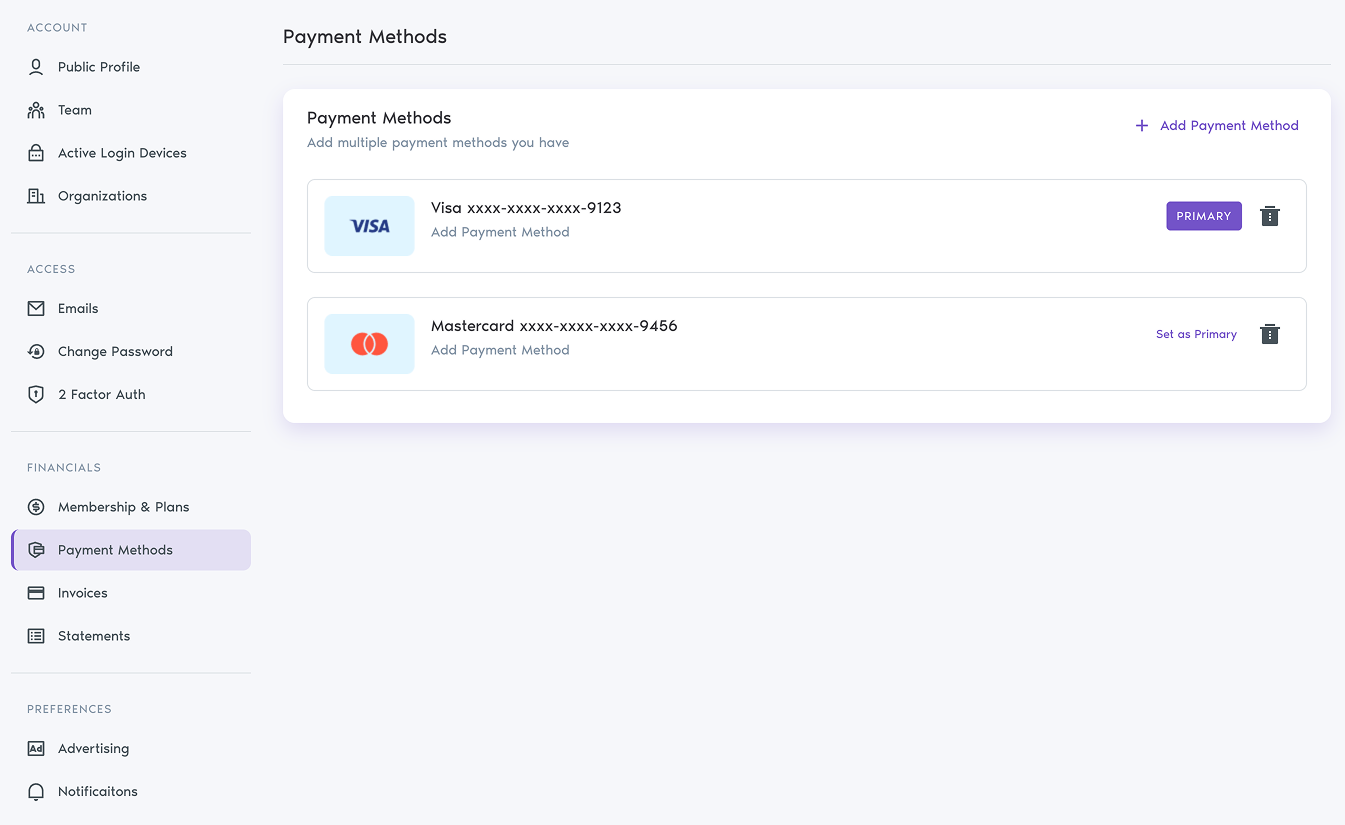Click the Statements list icon

coord(36,635)
